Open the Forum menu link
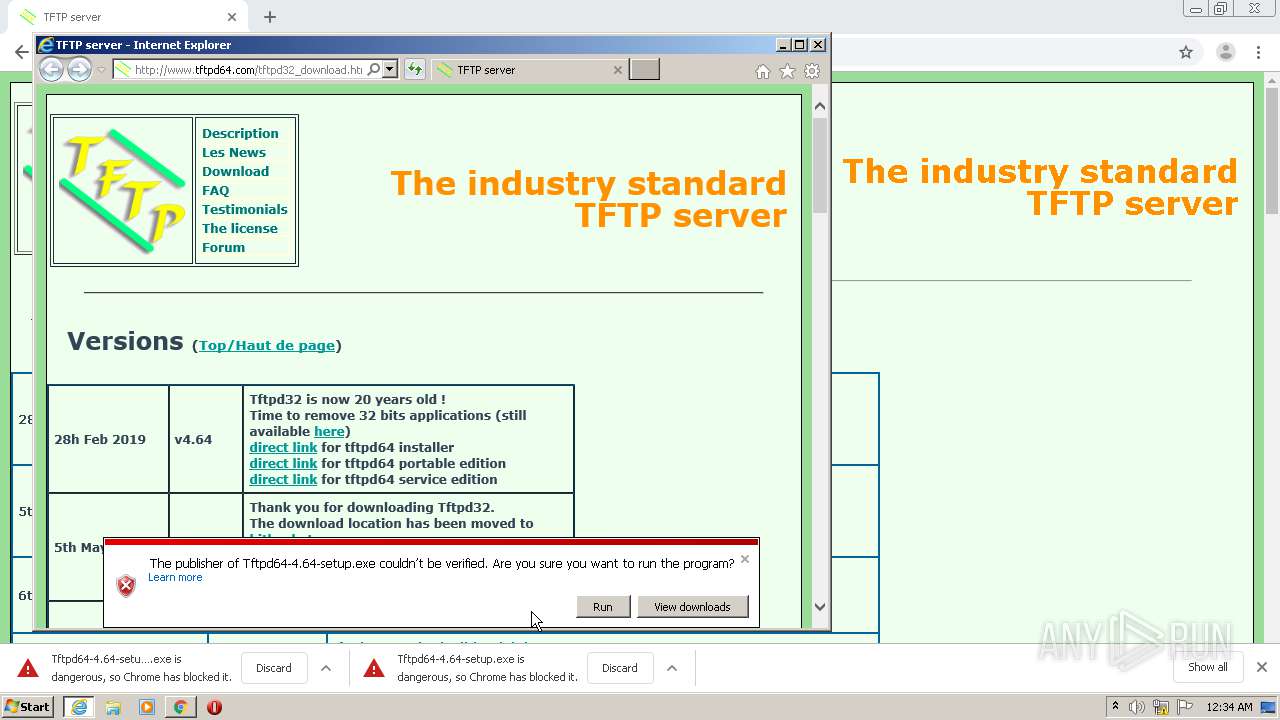The height and width of the screenshot is (720, 1280). [x=223, y=247]
